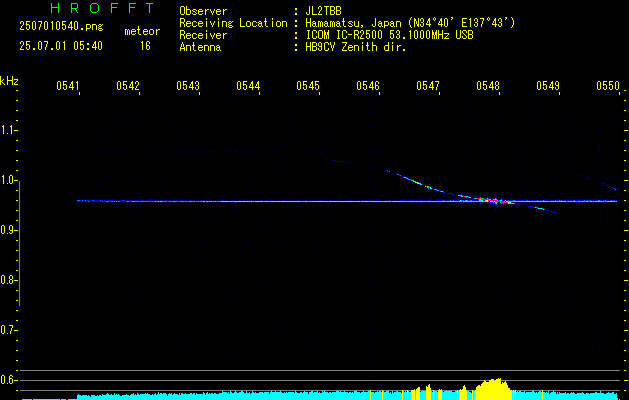The width and height of the screenshot is (629, 400).
Task: Click the ICOM IC-R2500 53.1000MHz USB value
Action: click(x=389, y=35)
